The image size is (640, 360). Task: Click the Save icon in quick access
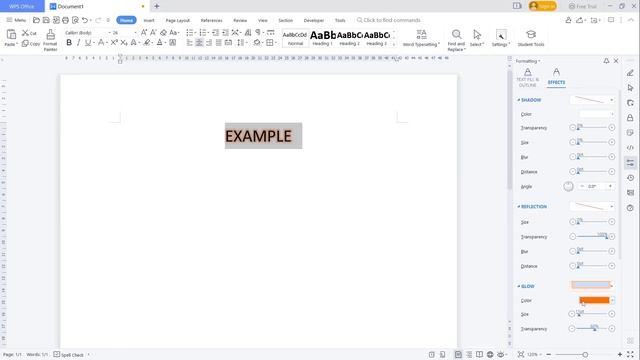click(x=46, y=20)
